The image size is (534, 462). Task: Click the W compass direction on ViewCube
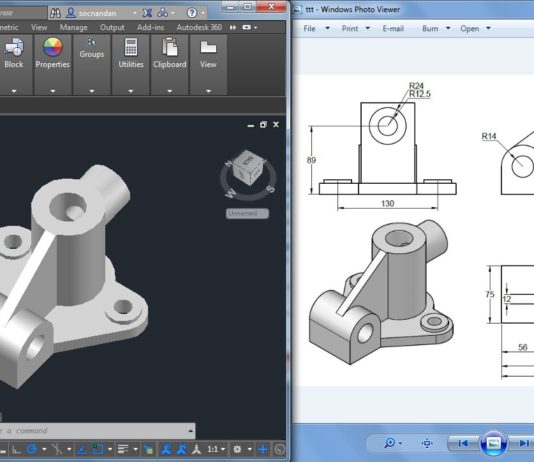click(x=231, y=193)
